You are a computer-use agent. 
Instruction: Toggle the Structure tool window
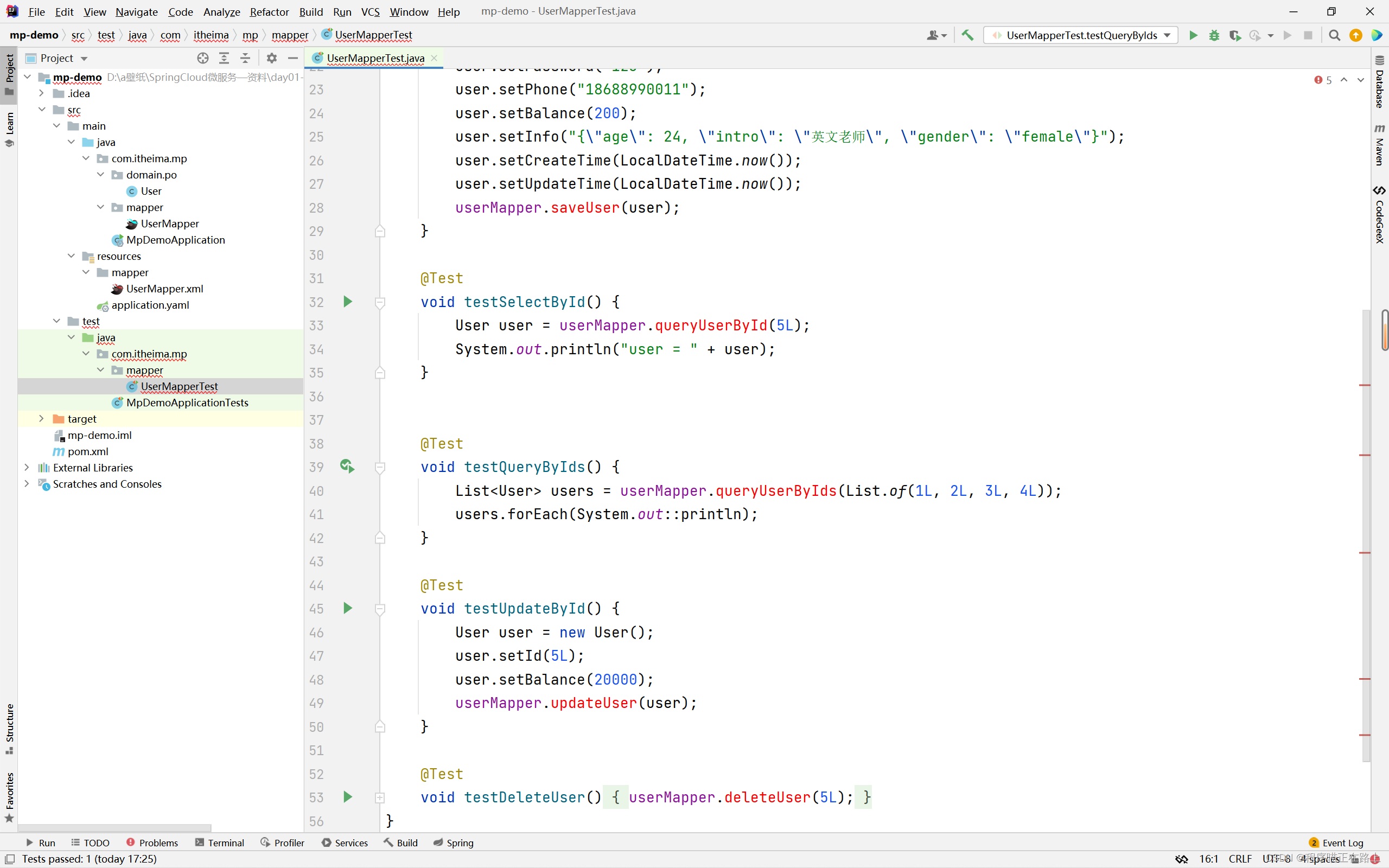click(x=9, y=728)
